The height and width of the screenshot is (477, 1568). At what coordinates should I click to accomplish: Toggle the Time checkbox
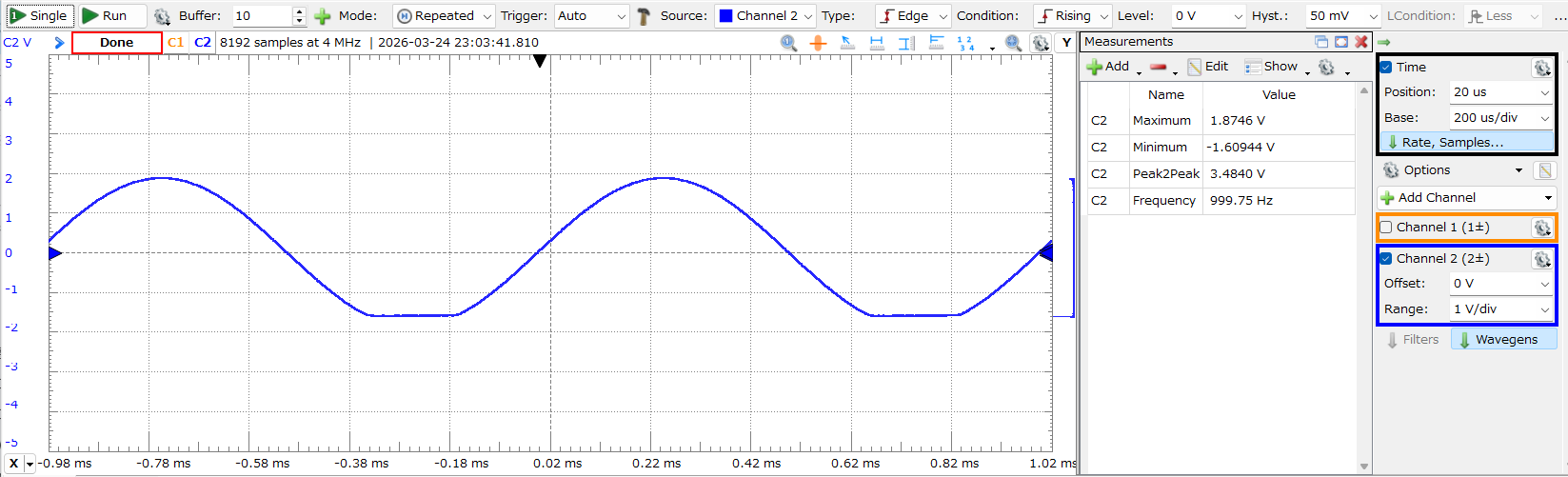[x=1386, y=68]
